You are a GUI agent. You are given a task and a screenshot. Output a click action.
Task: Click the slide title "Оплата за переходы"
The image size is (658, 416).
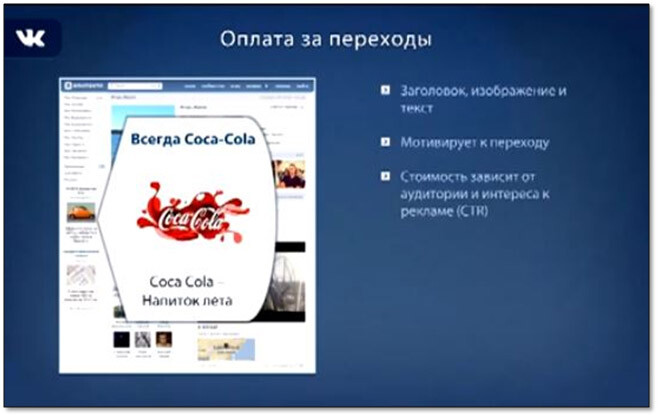[x=326, y=39]
